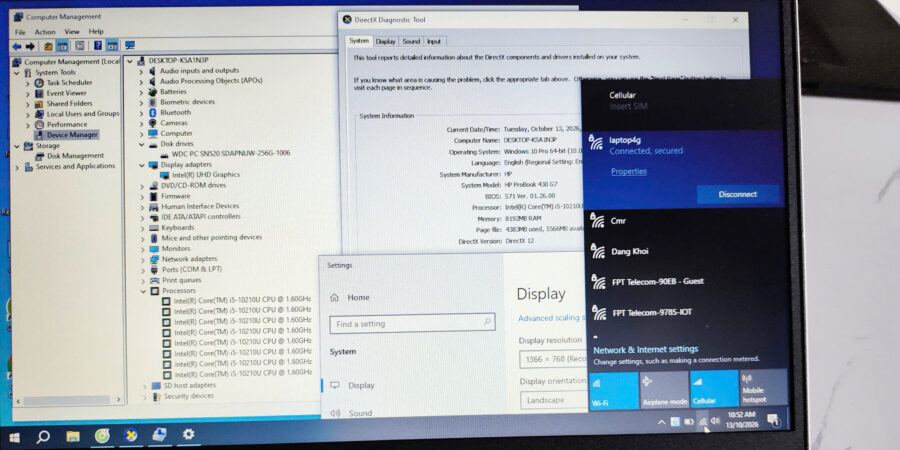Collapse the Storage tree node

(17, 146)
